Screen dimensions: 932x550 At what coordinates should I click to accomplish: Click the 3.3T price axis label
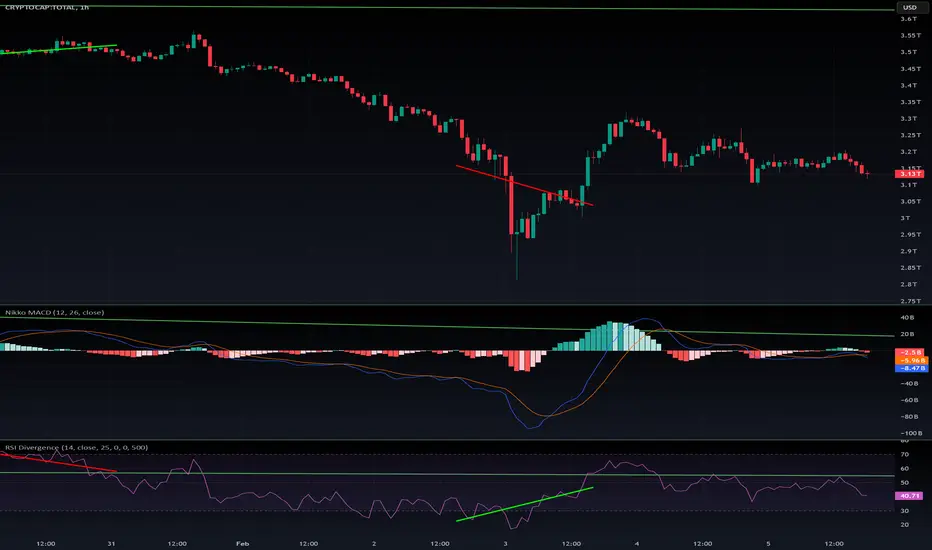click(908, 119)
